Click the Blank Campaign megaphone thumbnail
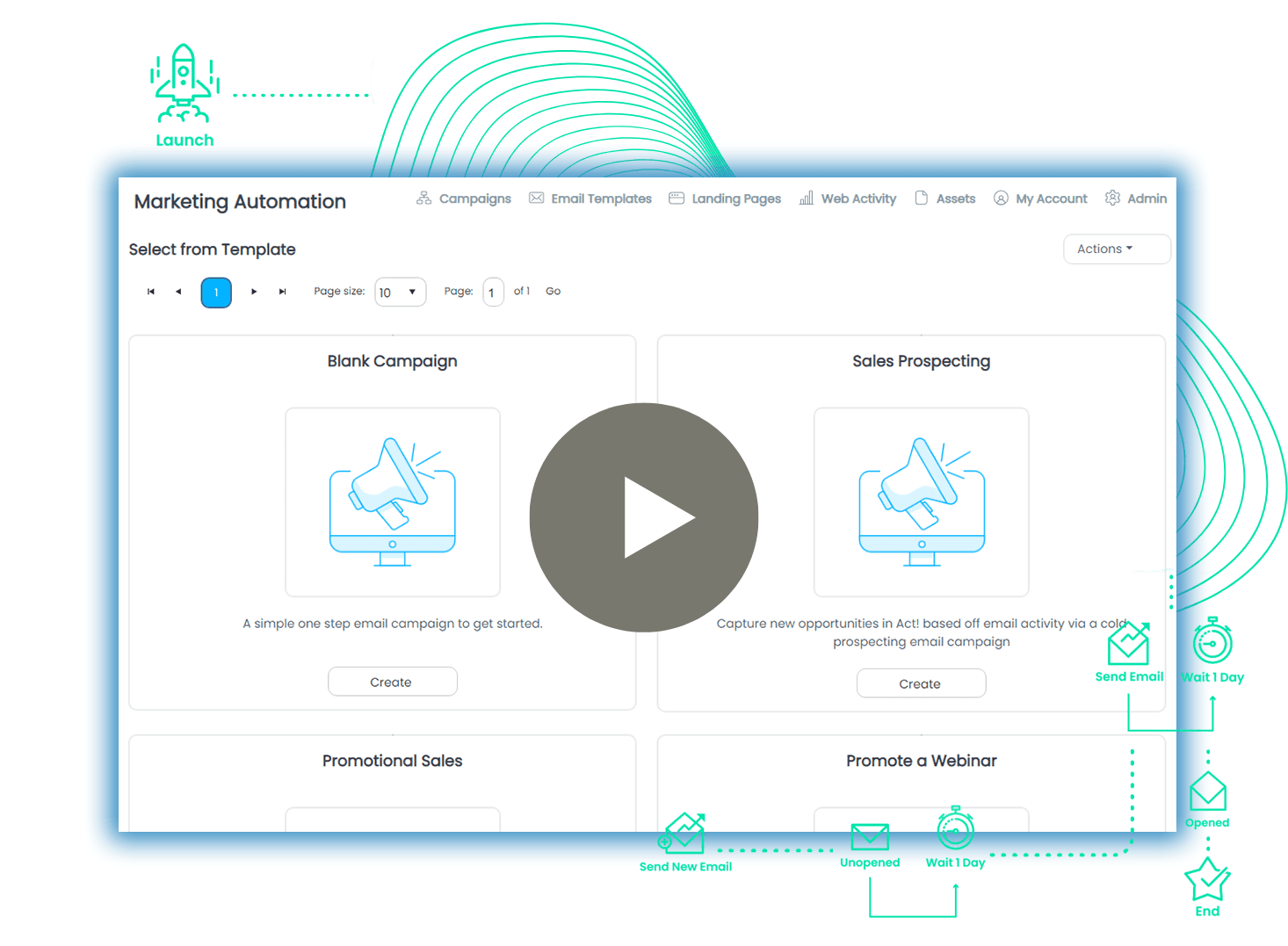Image resolution: width=1288 pixels, height=946 pixels. [393, 502]
